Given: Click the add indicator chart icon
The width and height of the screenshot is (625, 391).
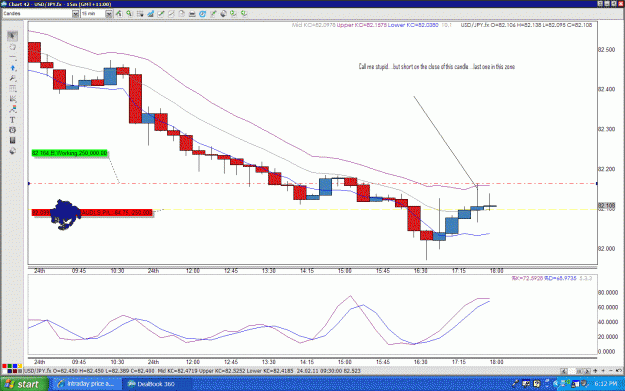Looking at the screenshot, I should (150, 14).
